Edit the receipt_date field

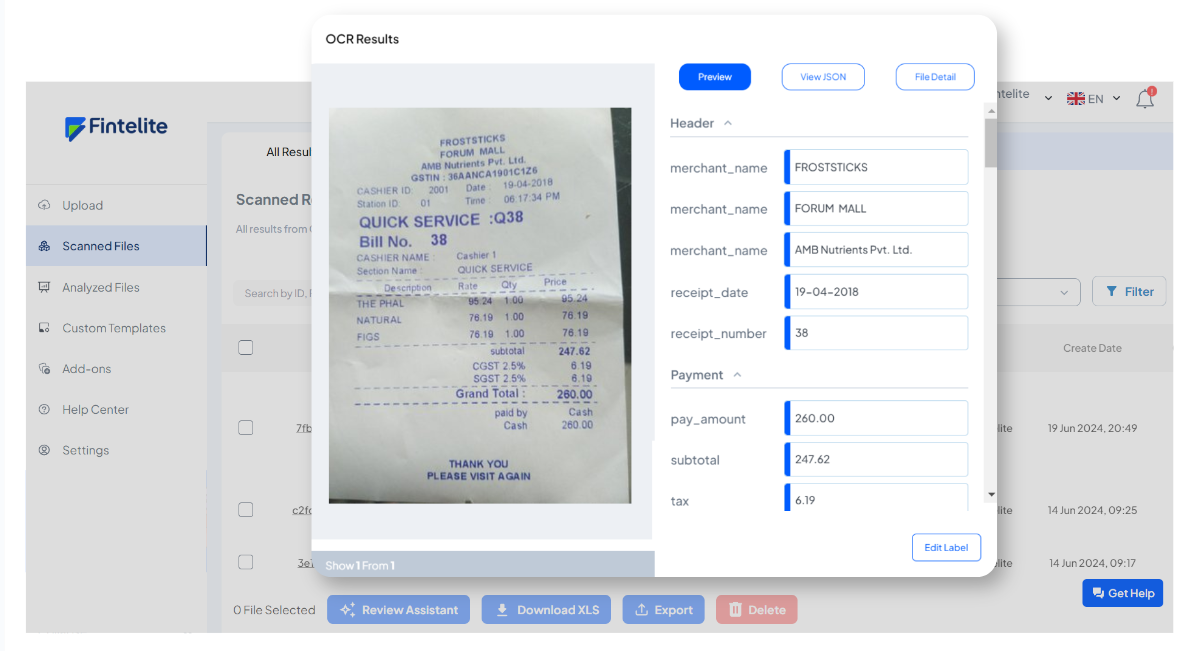pyautogui.click(x=876, y=292)
